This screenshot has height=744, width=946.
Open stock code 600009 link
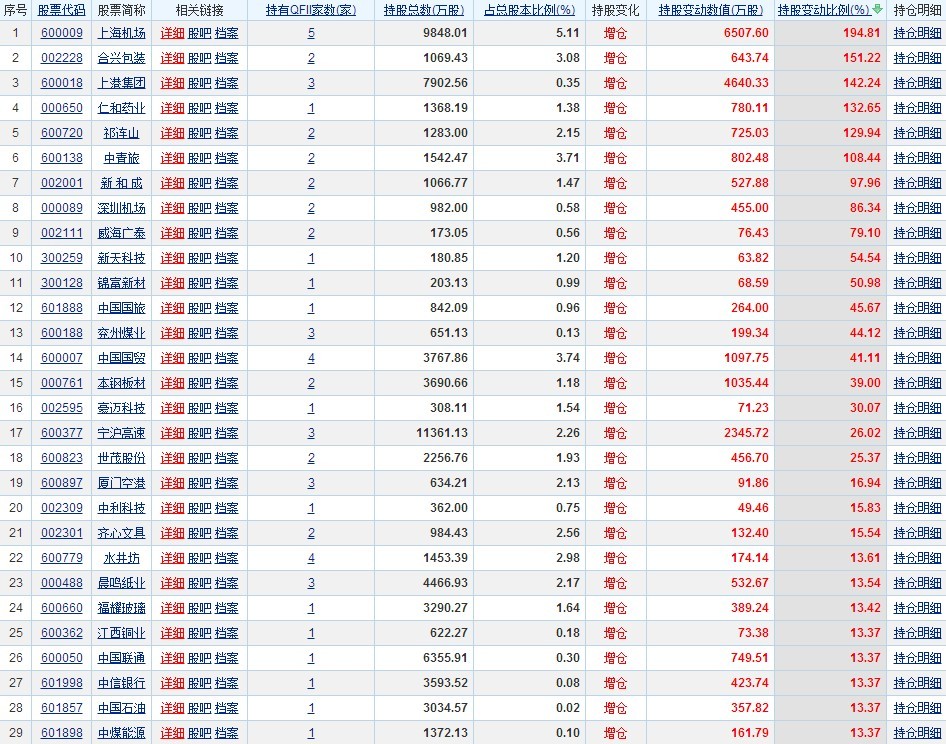[62, 33]
